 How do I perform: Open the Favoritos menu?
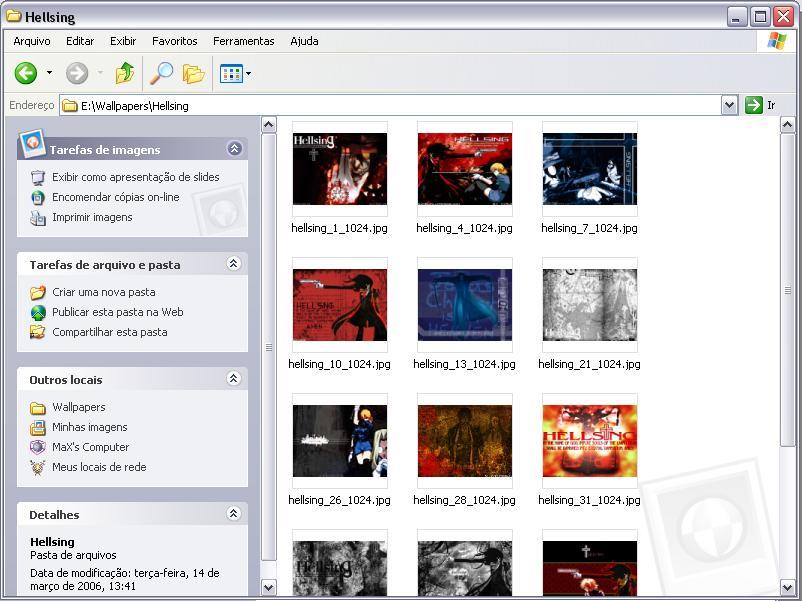(174, 41)
